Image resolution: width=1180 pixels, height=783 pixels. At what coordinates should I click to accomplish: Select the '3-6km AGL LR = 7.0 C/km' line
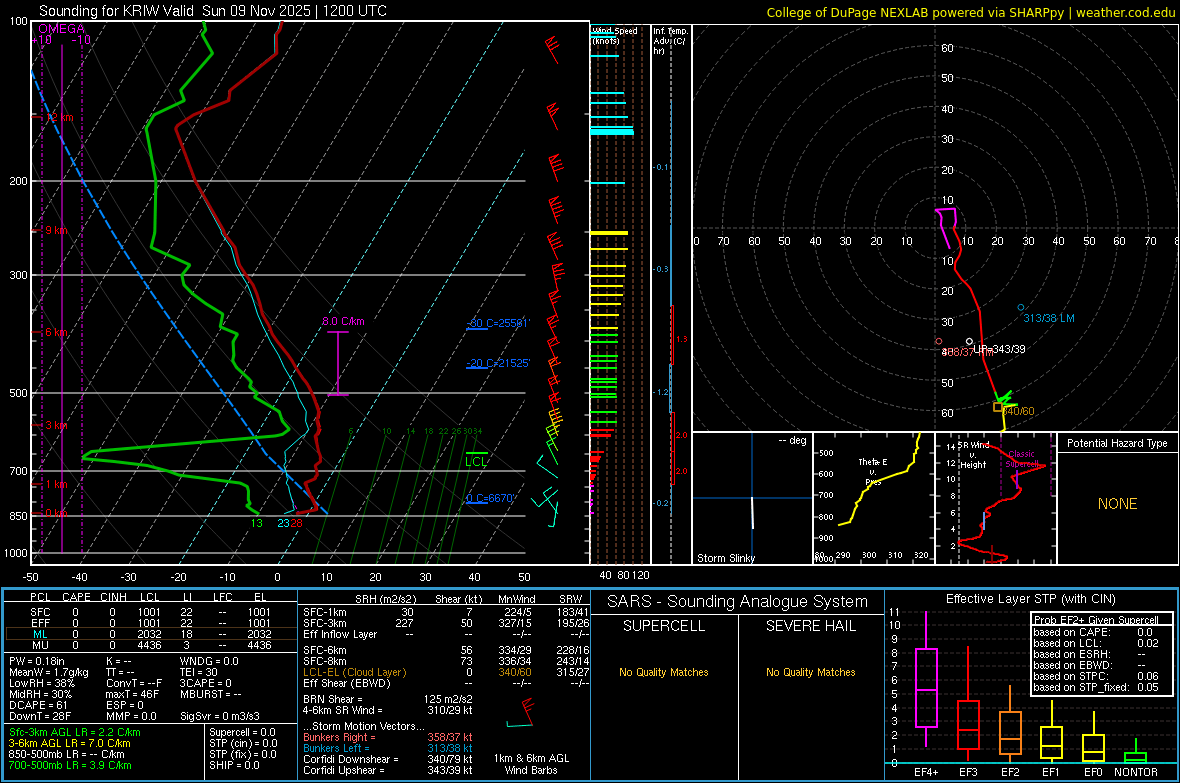[x=70, y=743]
